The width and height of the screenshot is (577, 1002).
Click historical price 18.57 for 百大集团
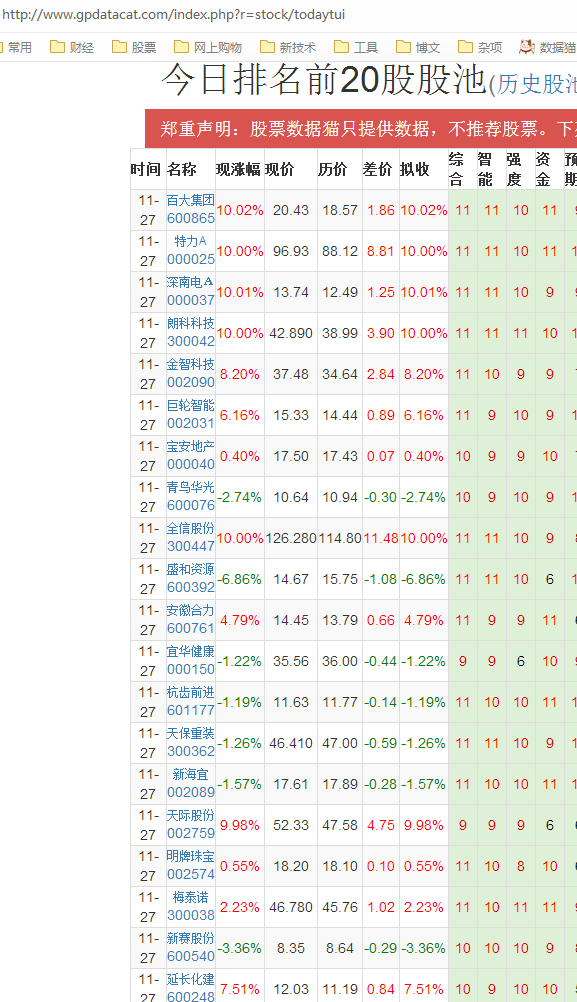(x=340, y=210)
